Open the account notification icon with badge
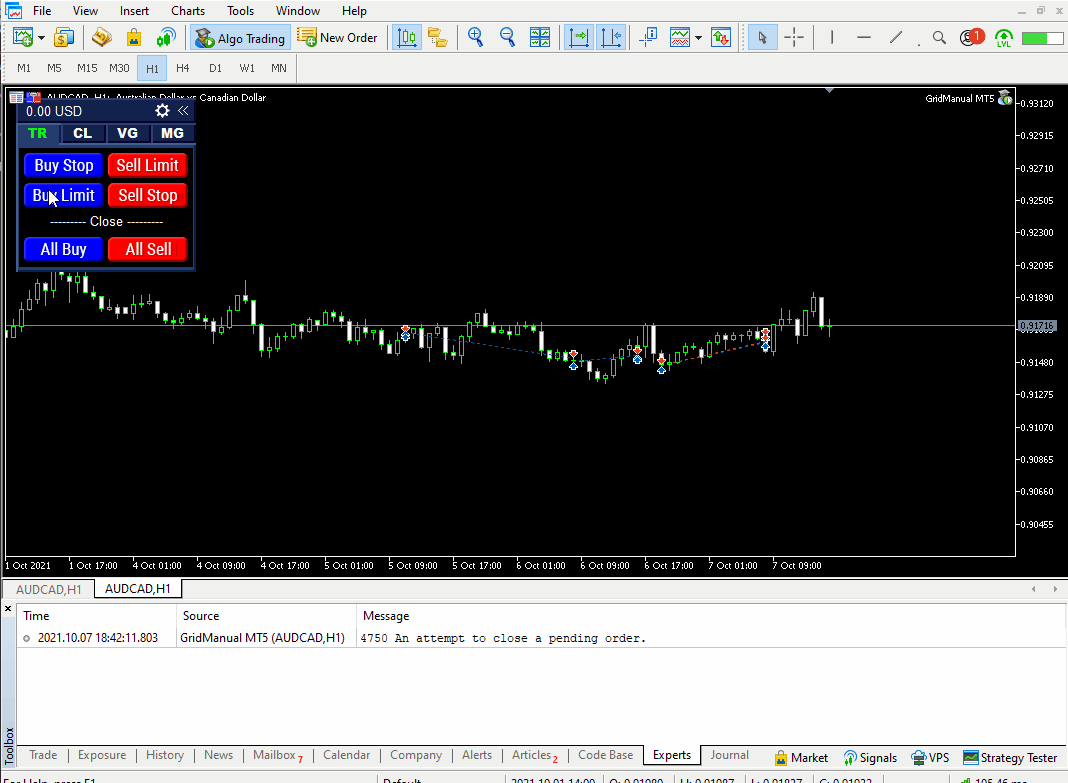Image resolution: width=1068 pixels, height=783 pixels. coord(972,37)
